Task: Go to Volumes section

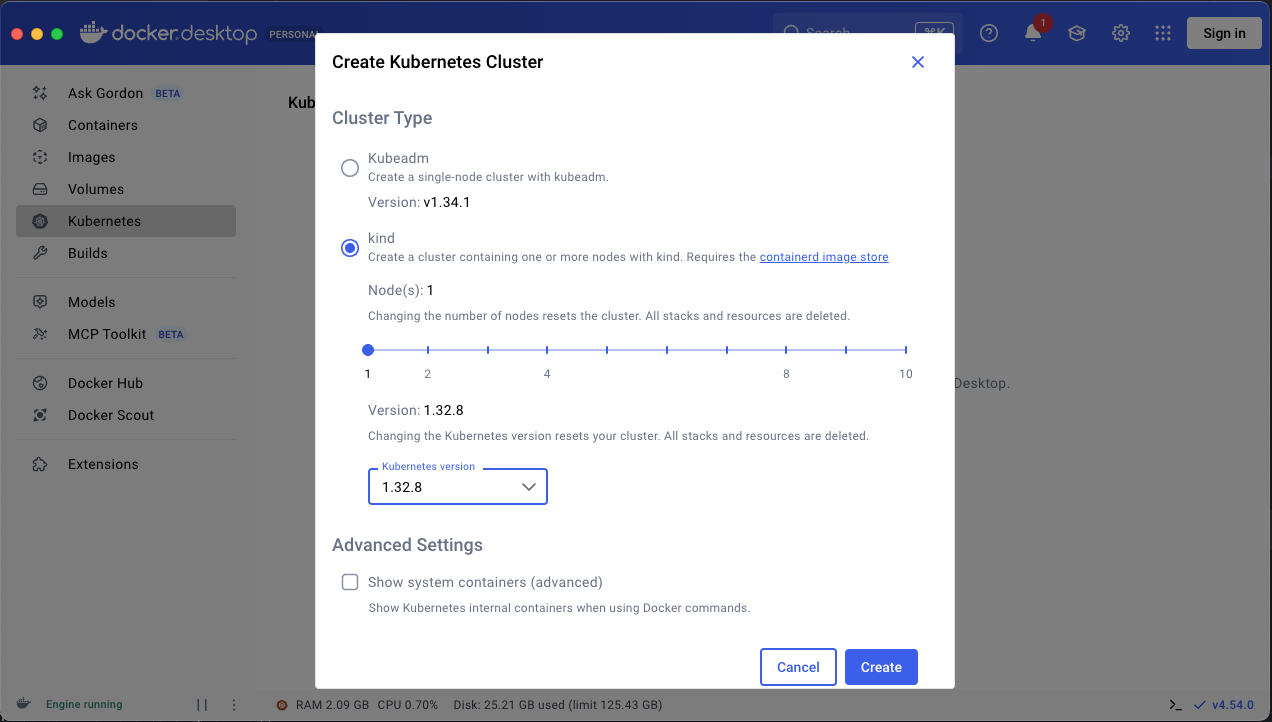Action: click(x=126, y=189)
